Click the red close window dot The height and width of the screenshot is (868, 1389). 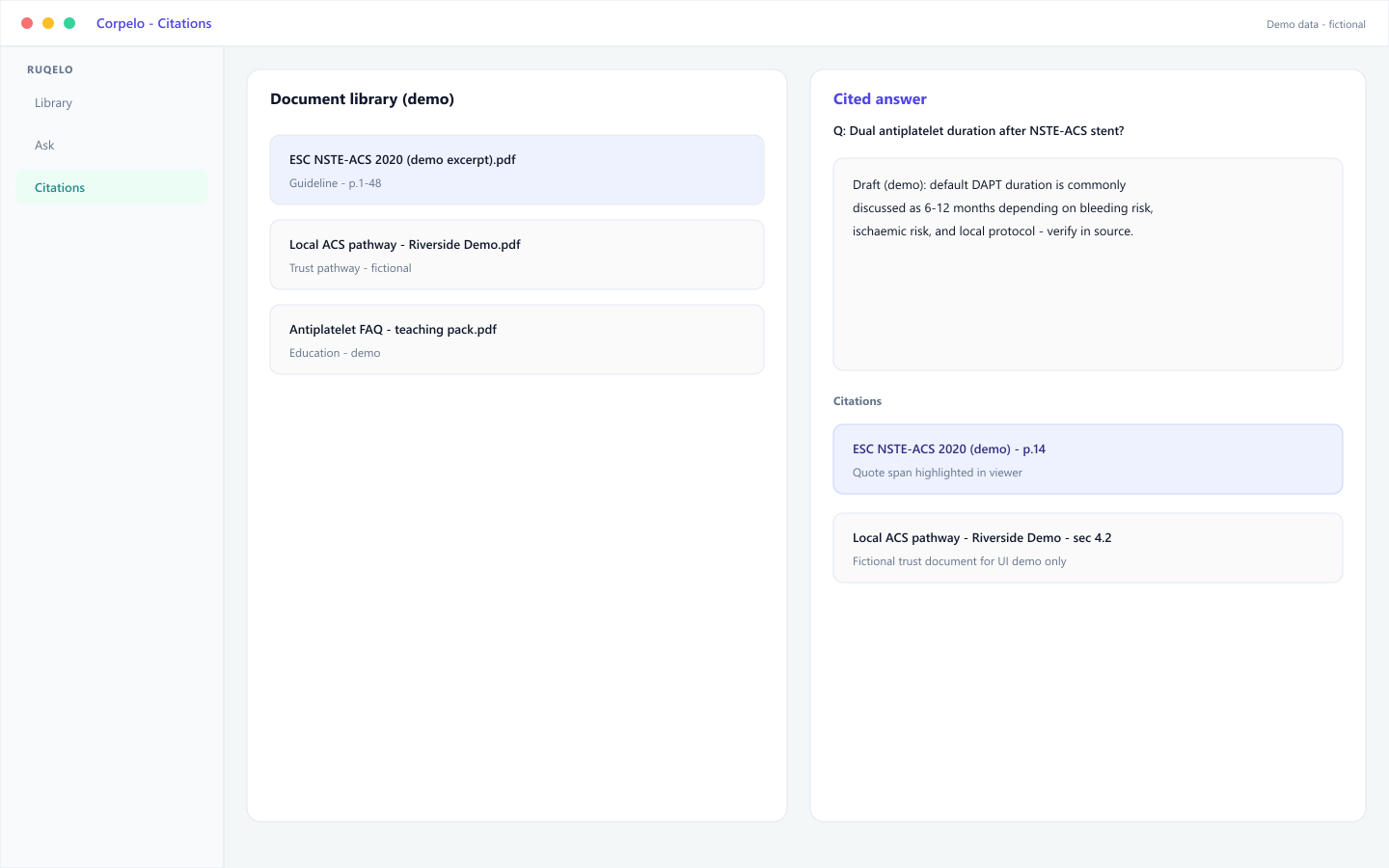(x=27, y=23)
